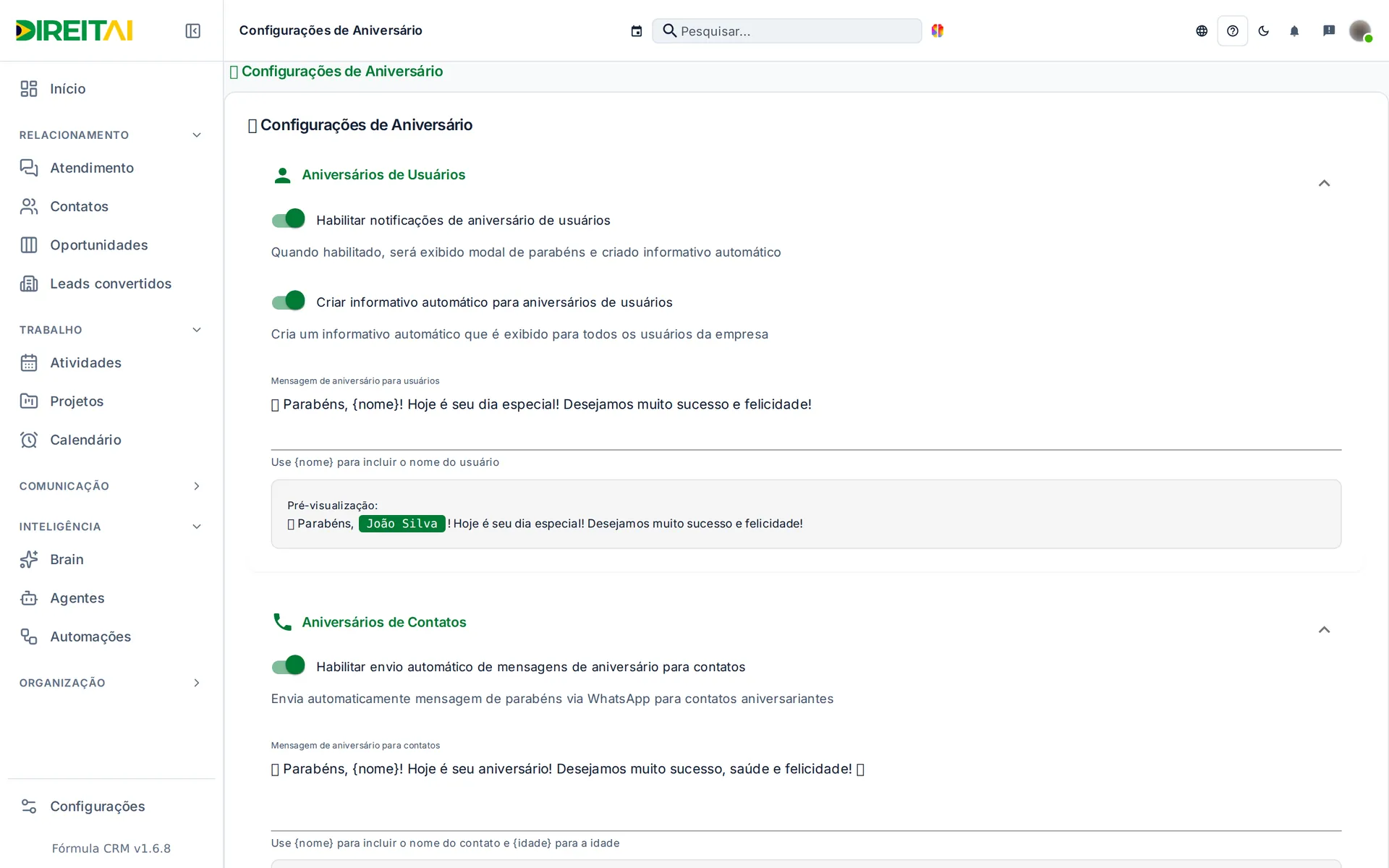
Task: Switch to dark mode with moon icon
Action: 1264,30
